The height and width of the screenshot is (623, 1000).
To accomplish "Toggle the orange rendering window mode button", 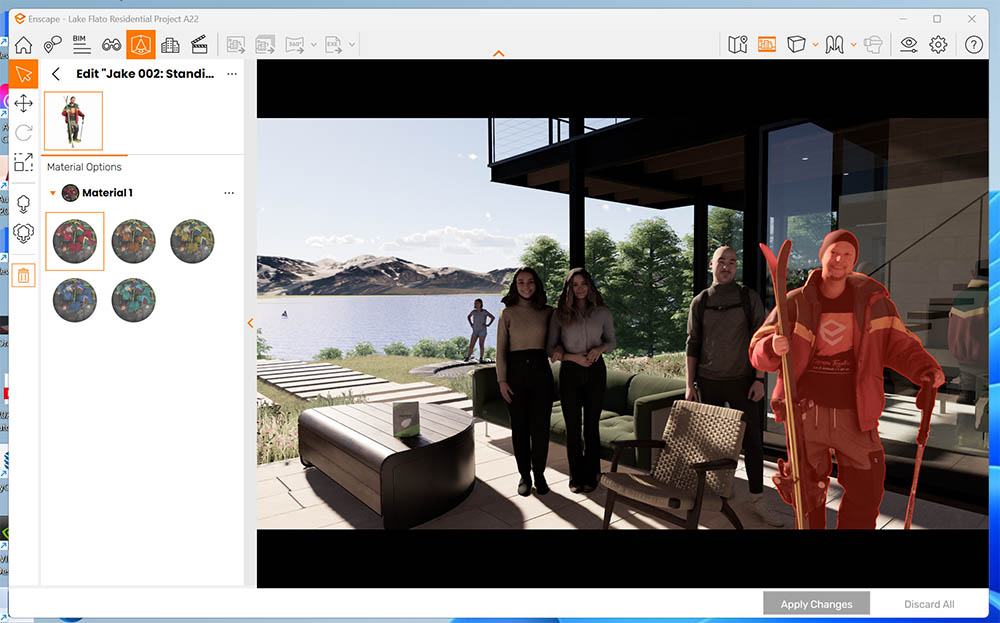I will click(767, 45).
